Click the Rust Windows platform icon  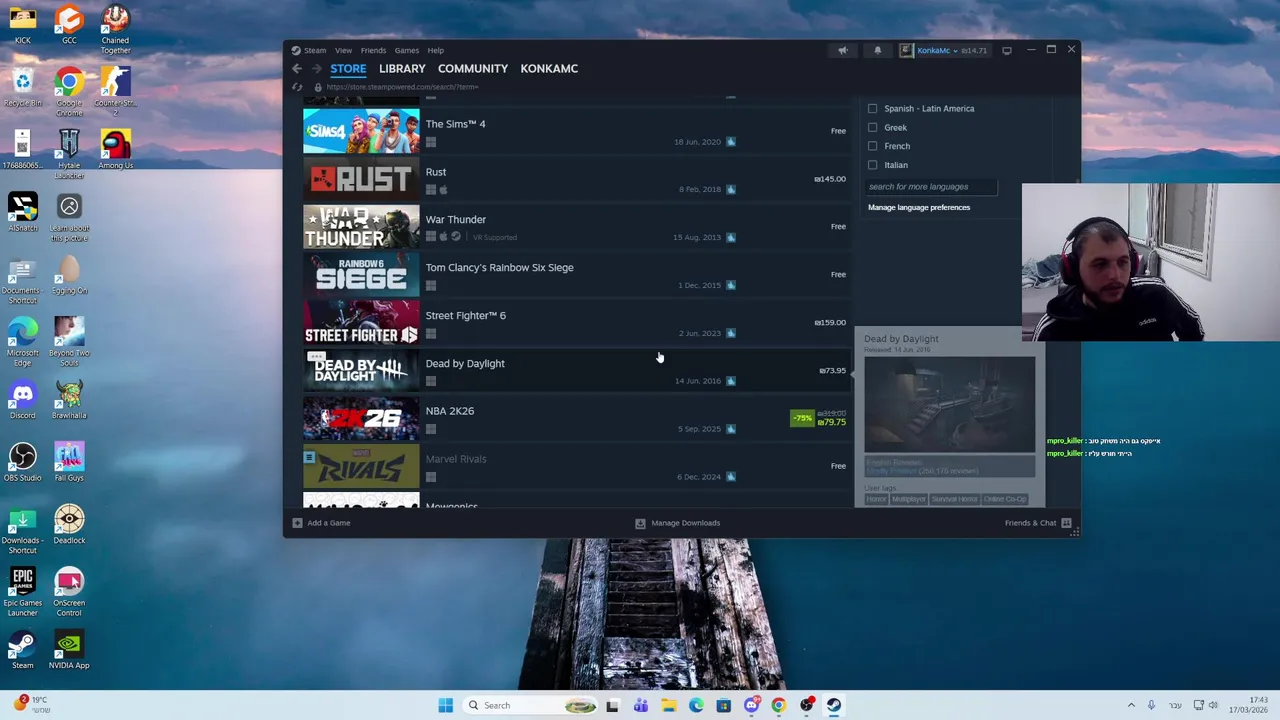(x=431, y=189)
